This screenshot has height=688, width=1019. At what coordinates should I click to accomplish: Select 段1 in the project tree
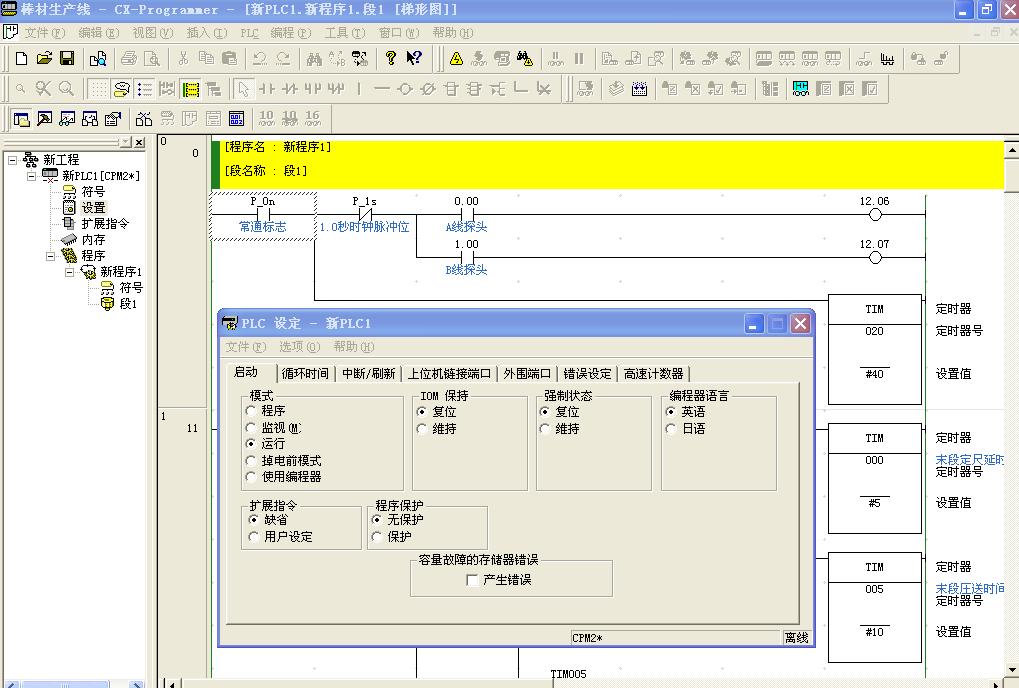pos(127,304)
